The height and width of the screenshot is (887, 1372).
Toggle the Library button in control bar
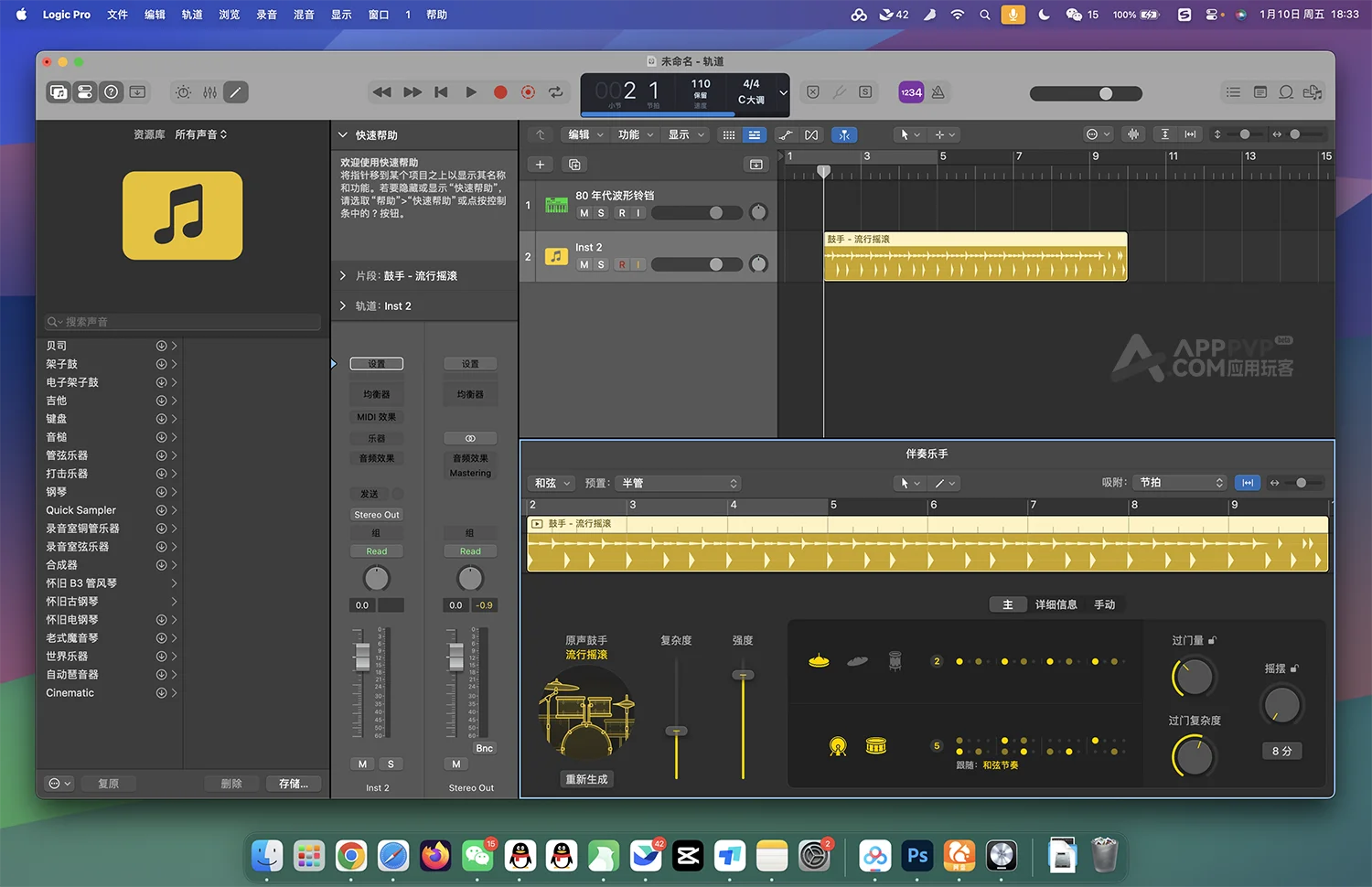click(59, 92)
